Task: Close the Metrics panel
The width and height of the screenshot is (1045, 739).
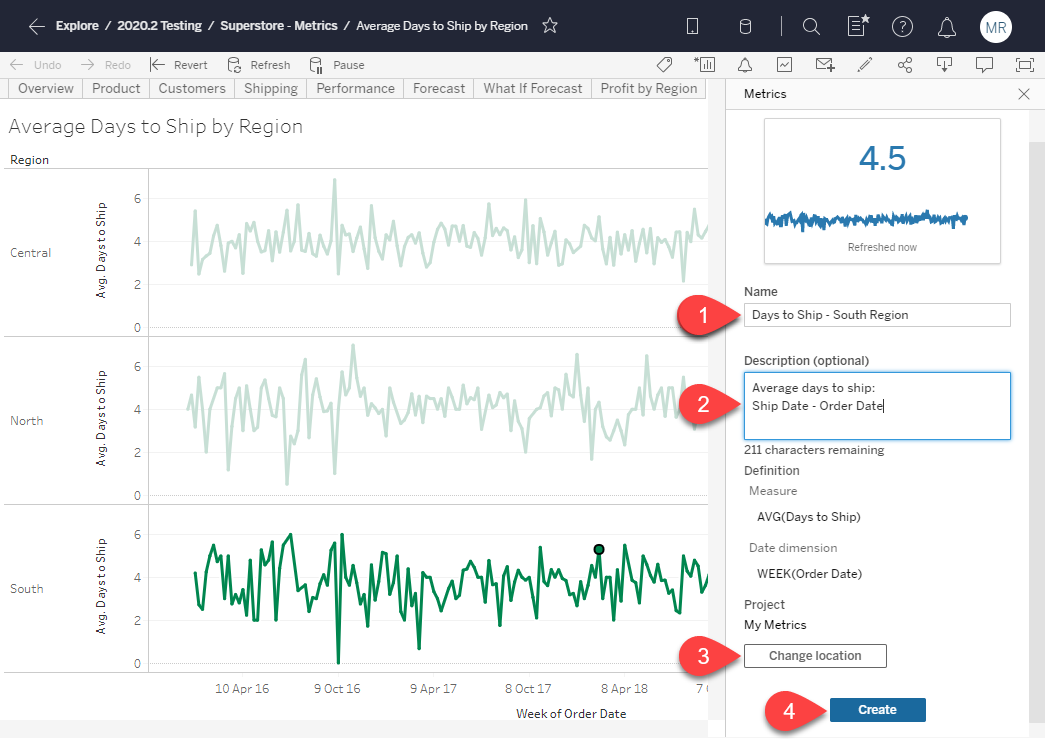Action: (x=1023, y=94)
